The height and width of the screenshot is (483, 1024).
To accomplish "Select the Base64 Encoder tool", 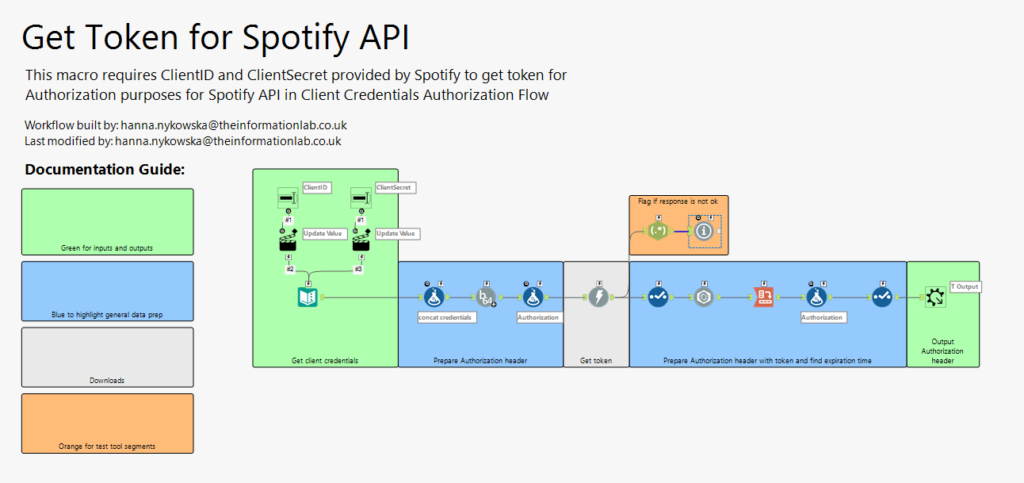I will [485, 298].
